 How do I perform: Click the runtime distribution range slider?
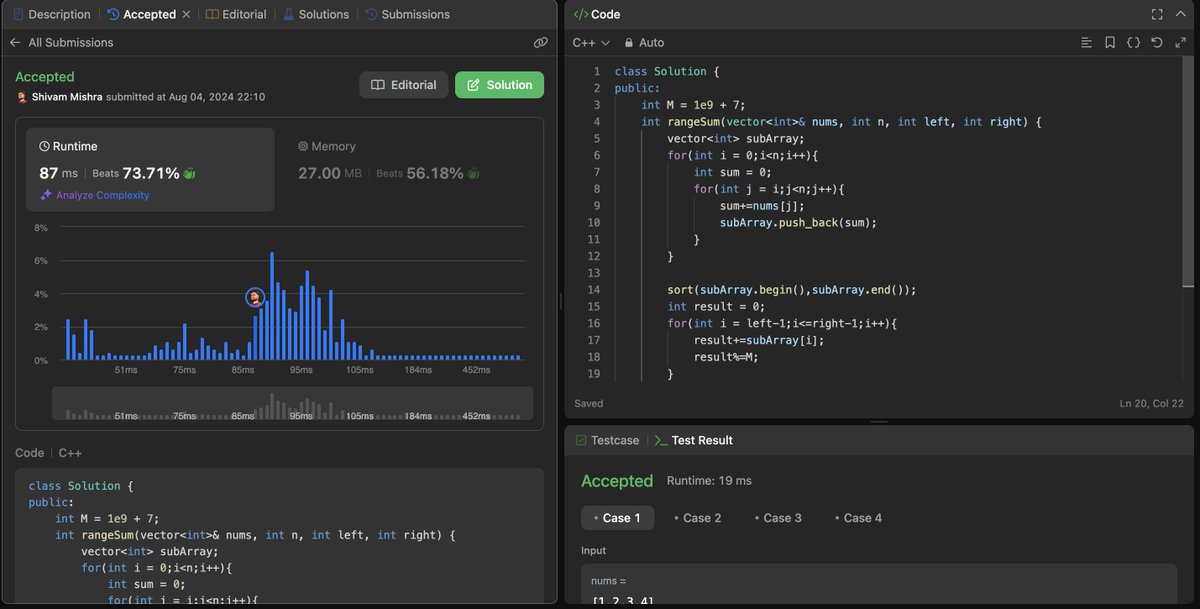[x=292, y=403]
